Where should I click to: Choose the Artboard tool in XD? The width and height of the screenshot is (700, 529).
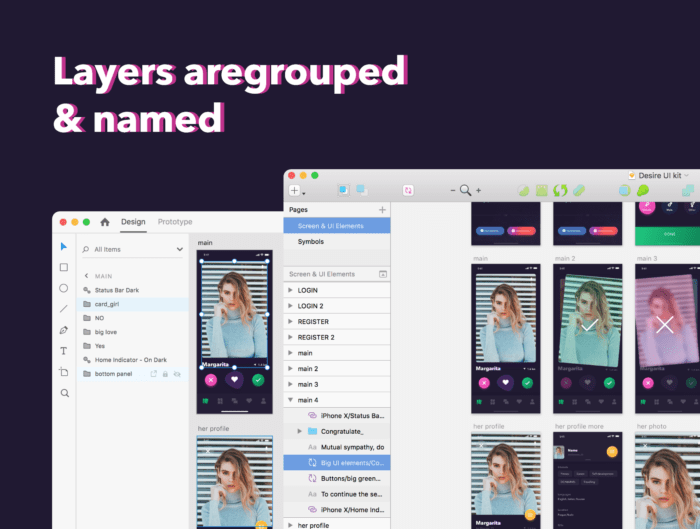64,372
